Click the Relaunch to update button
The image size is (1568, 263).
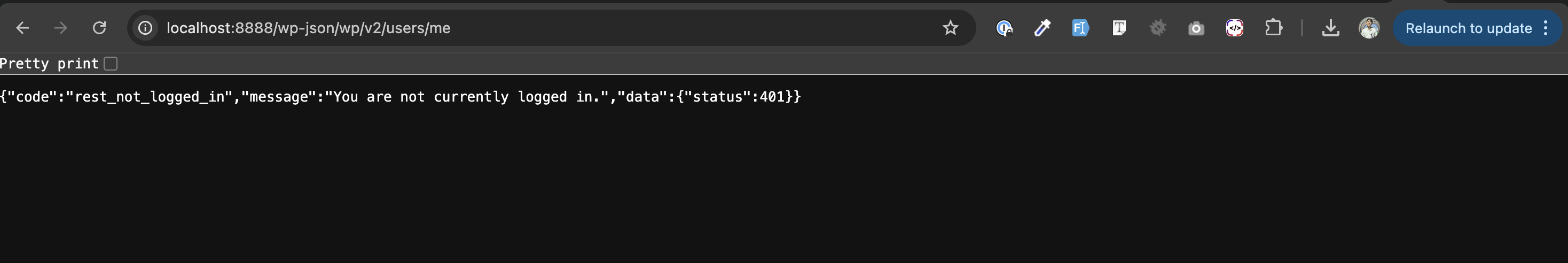tap(1468, 28)
